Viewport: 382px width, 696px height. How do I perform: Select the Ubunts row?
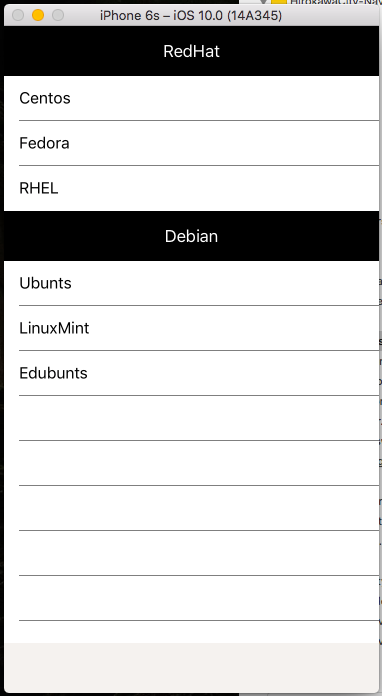[x=191, y=283]
